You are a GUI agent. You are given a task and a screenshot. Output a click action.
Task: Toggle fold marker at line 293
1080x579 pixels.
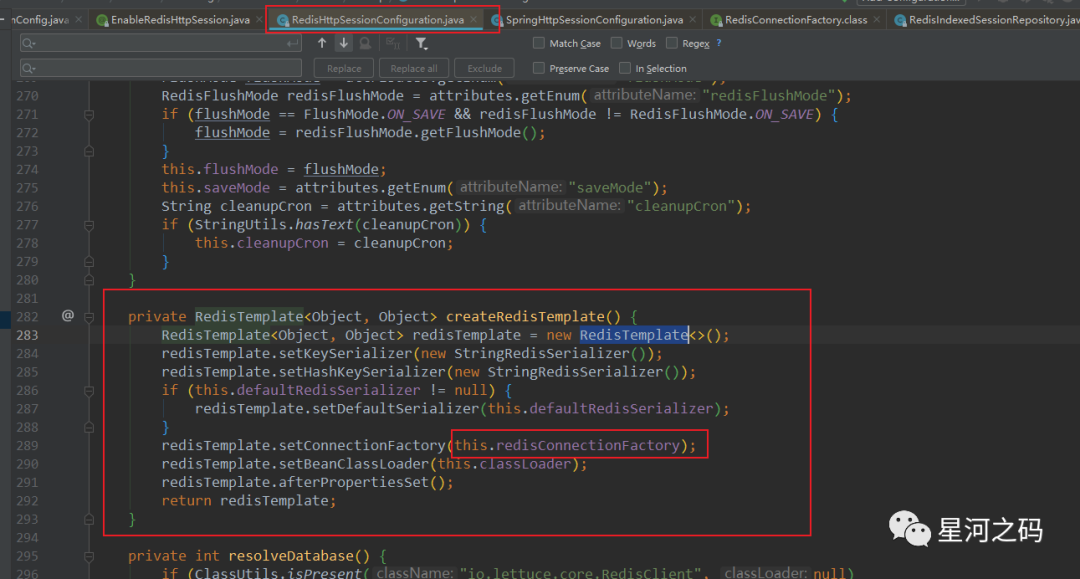89,519
